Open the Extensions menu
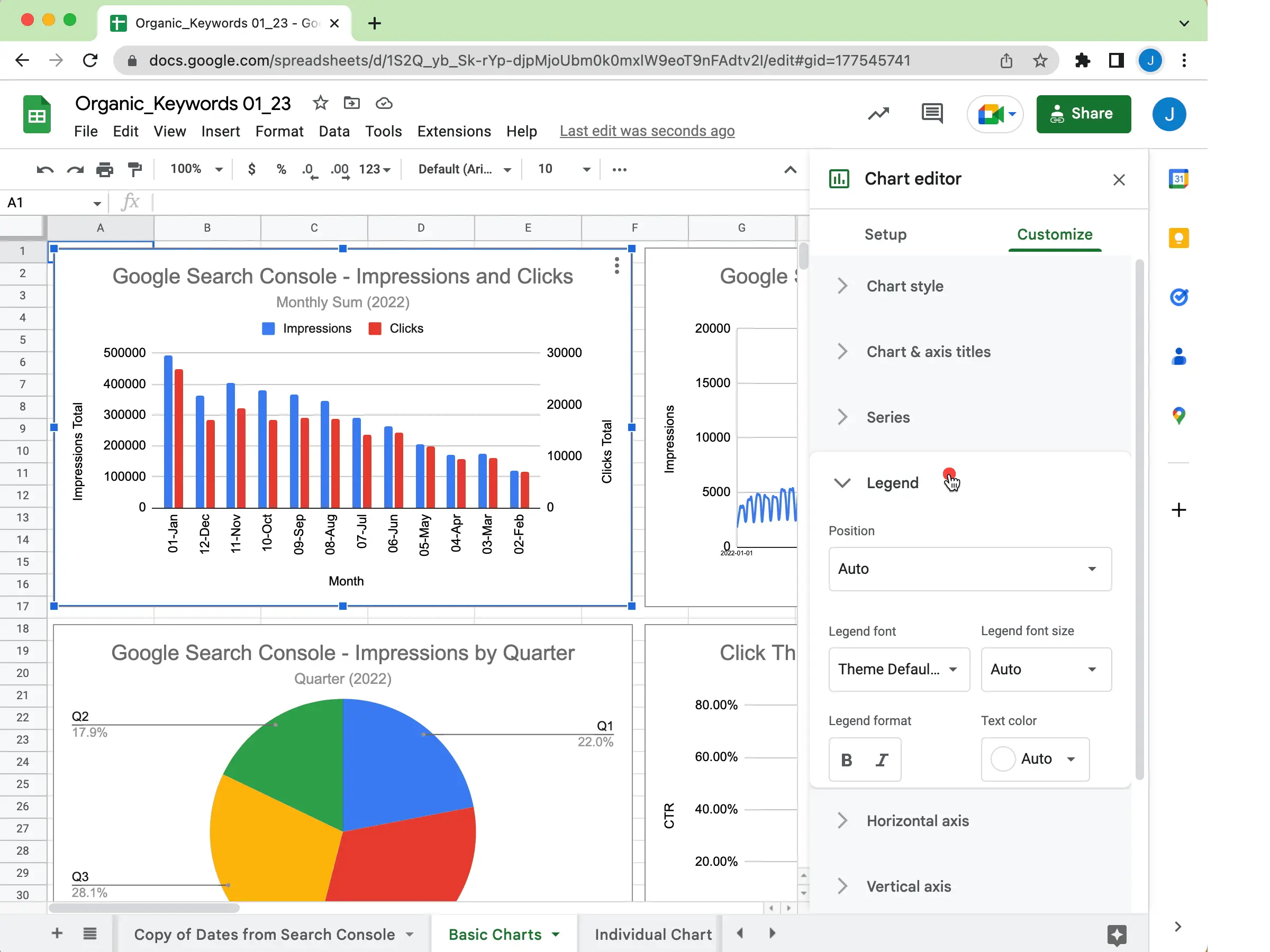Screen dimensions: 1270x952 pyautogui.click(x=453, y=131)
